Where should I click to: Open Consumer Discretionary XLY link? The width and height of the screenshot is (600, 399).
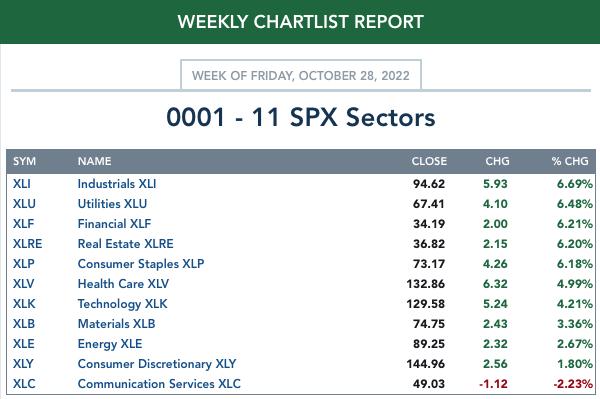(x=157, y=364)
